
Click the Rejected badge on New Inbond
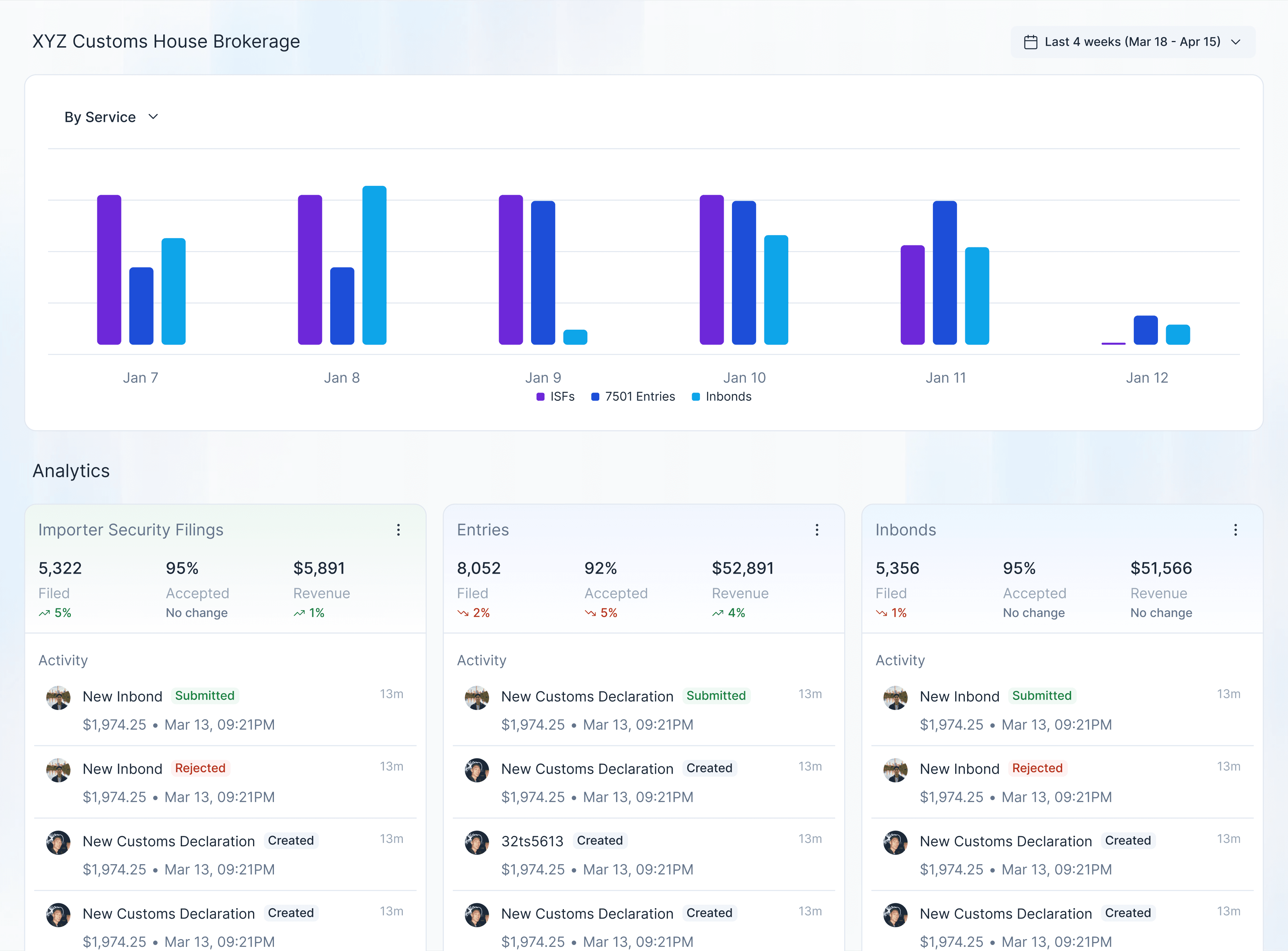[201, 768]
